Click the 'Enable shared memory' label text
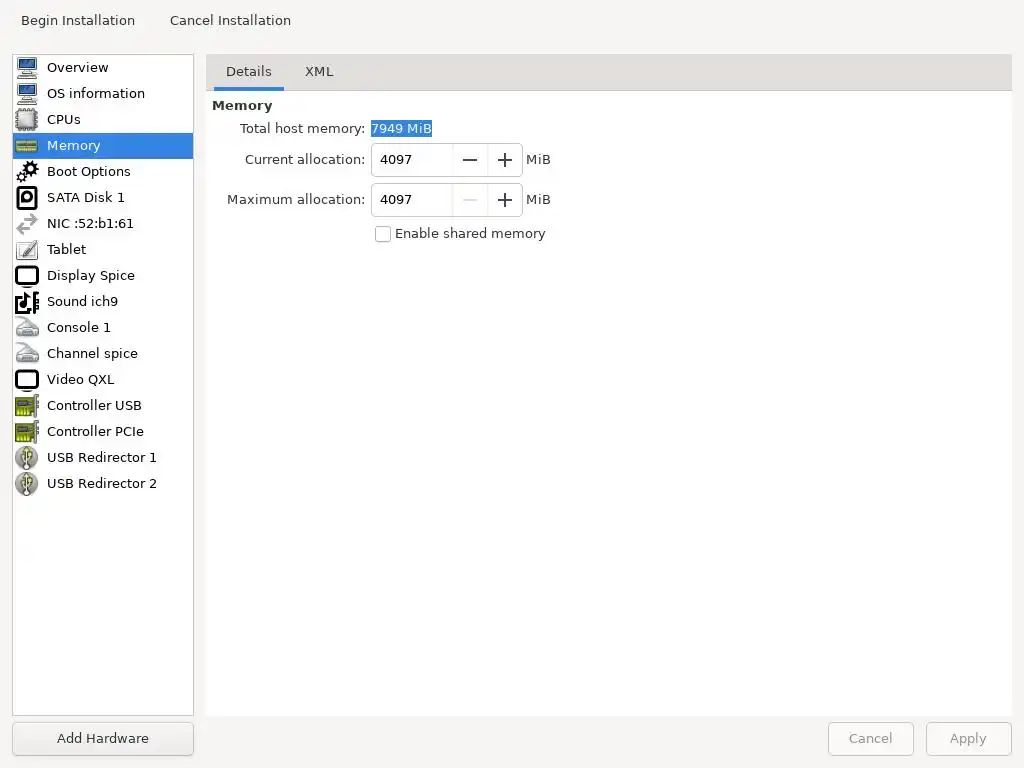Screen dimensions: 1024x768 [470, 234]
